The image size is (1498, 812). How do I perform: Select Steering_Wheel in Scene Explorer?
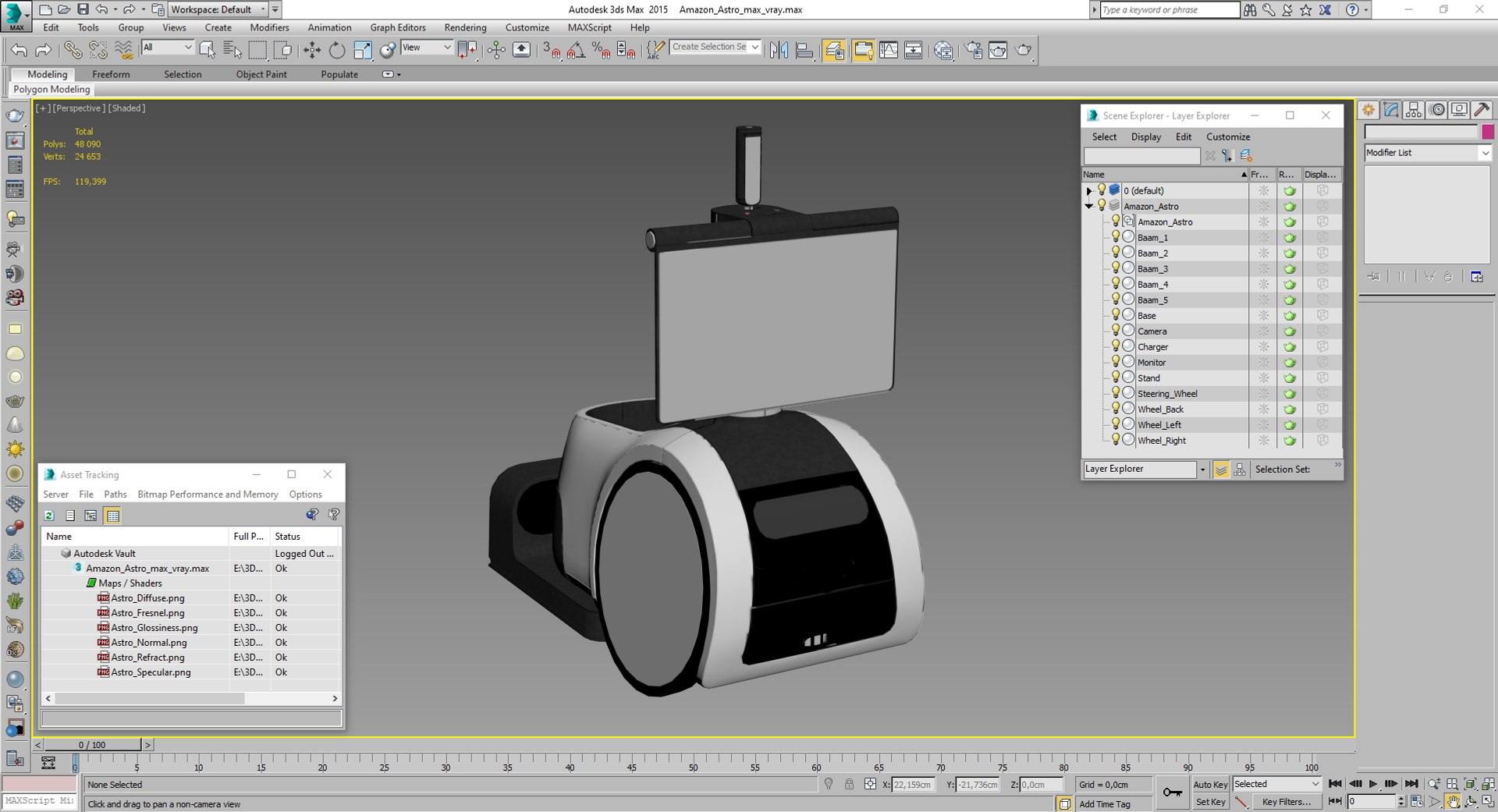[x=1167, y=394]
